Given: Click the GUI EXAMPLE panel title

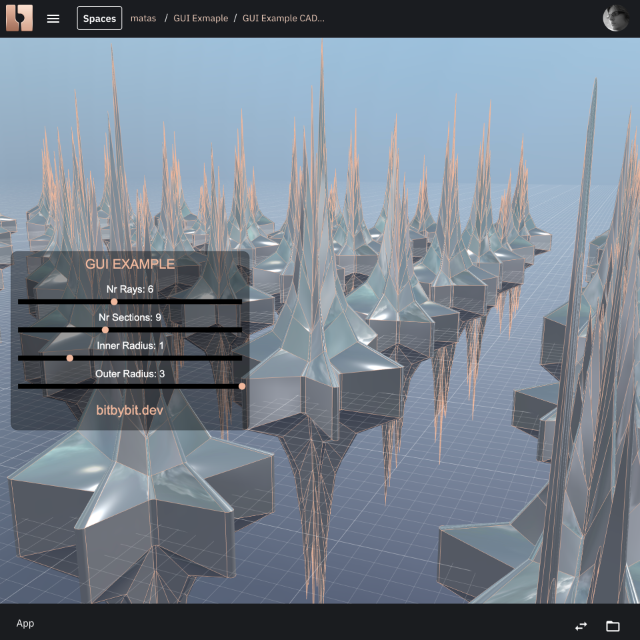Looking at the screenshot, I should (130, 264).
